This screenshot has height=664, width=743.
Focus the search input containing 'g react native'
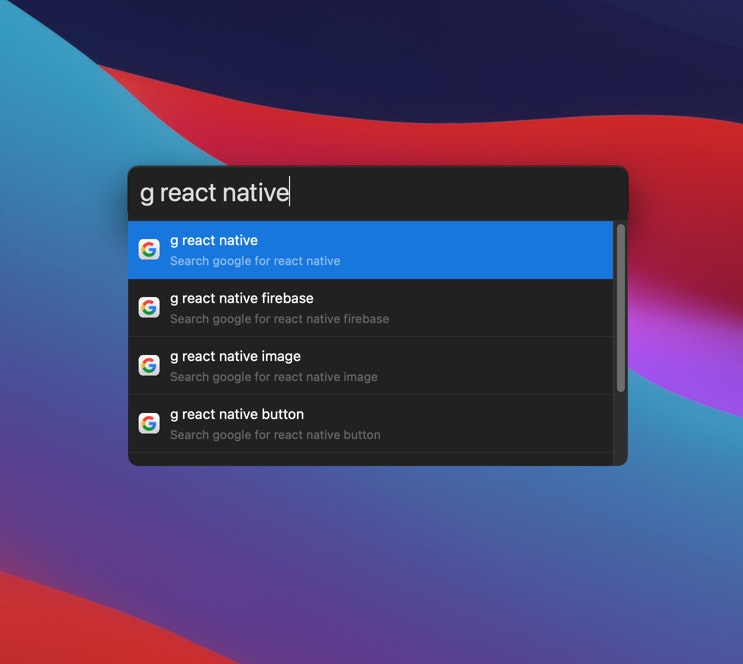coord(378,193)
